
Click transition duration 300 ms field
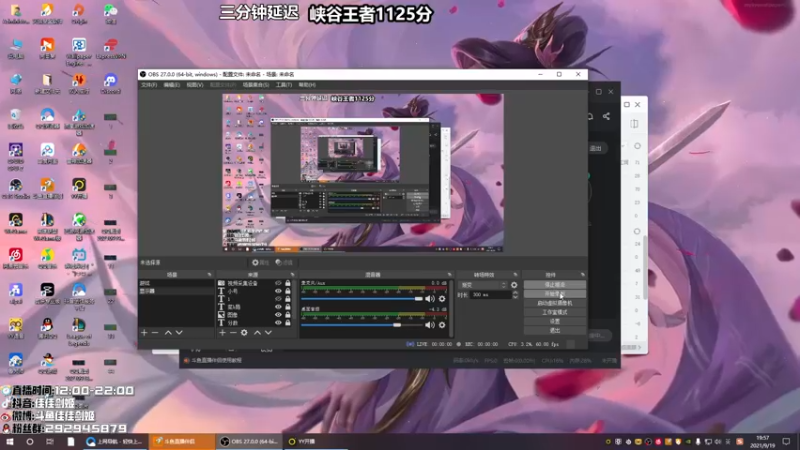490,295
